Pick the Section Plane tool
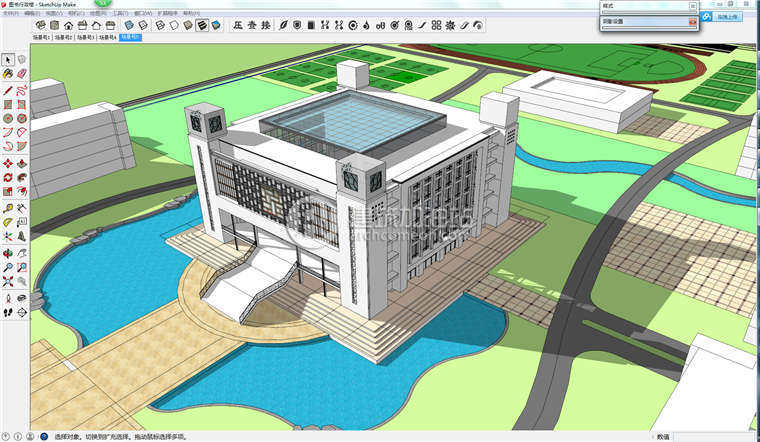Image resolution: width=760 pixels, height=442 pixels. pyautogui.click(x=22, y=313)
